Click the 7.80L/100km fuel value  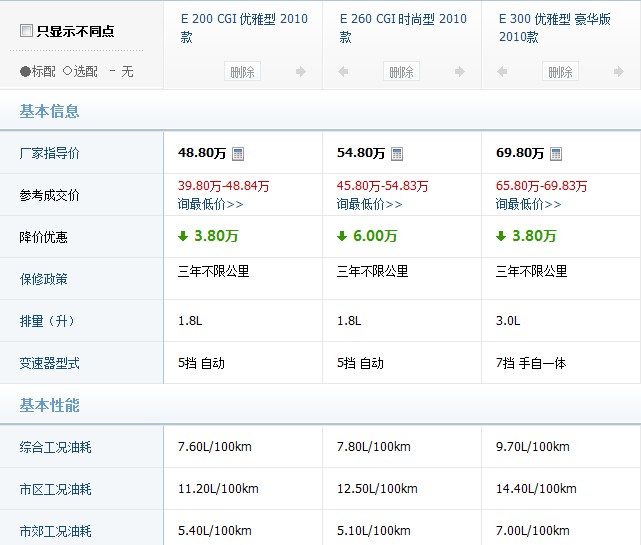pos(374,446)
